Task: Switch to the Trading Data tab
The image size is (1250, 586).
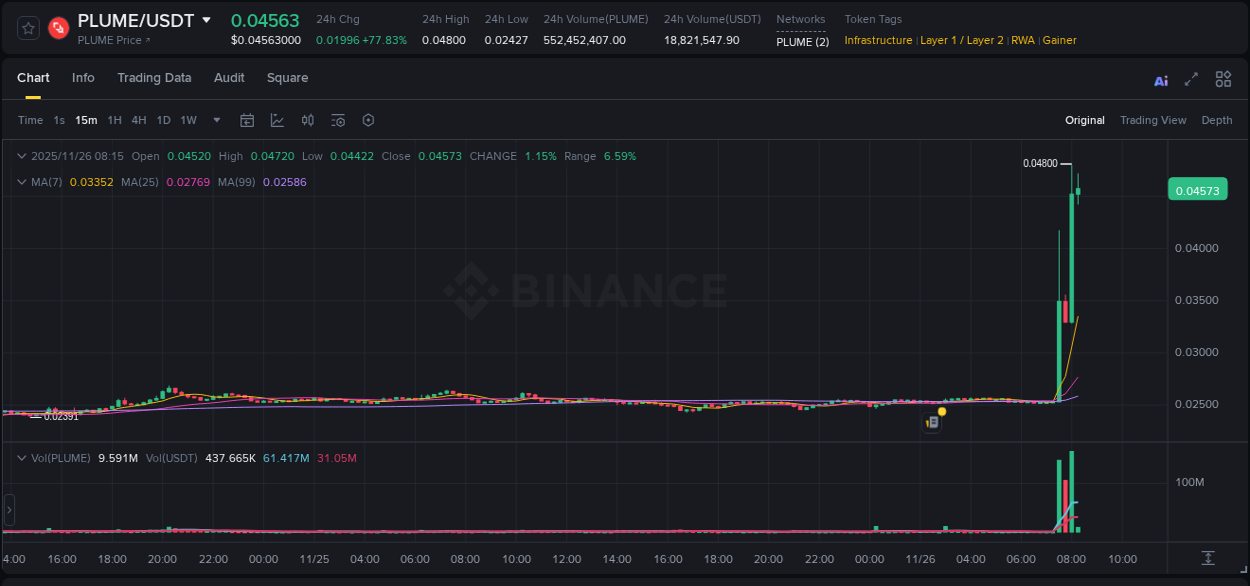Action: (x=154, y=78)
